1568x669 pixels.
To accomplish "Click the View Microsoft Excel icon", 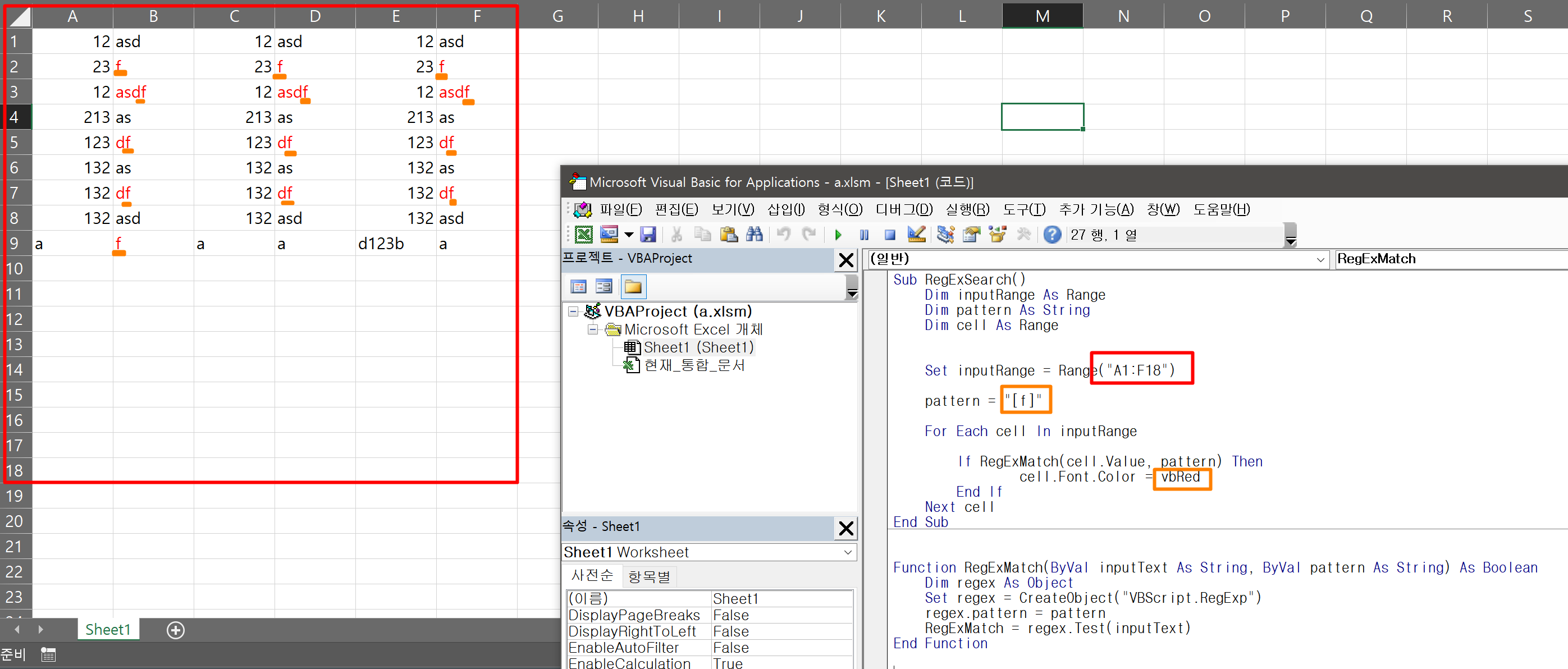I will (583, 235).
